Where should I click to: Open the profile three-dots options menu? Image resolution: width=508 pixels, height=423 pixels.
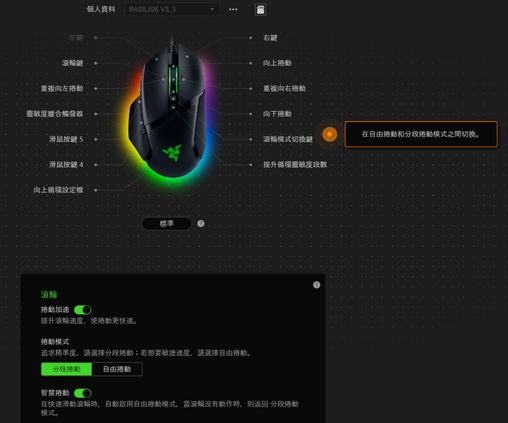pos(233,9)
